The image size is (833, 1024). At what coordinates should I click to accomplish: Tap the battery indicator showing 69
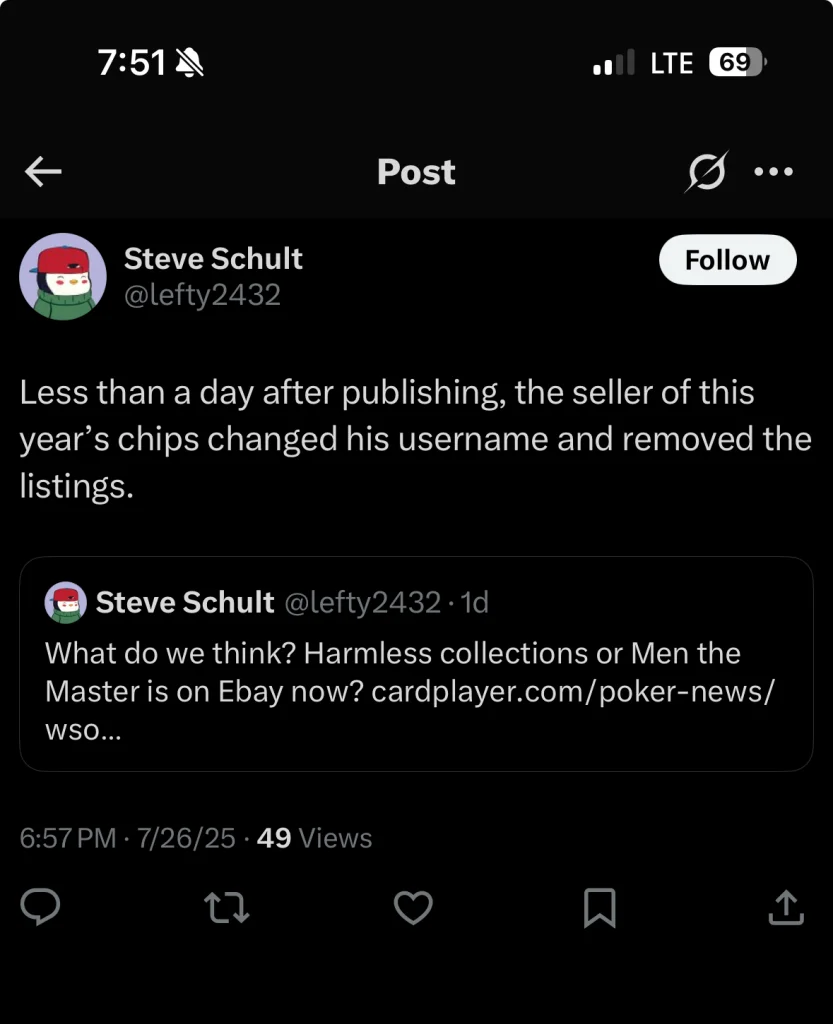point(736,63)
